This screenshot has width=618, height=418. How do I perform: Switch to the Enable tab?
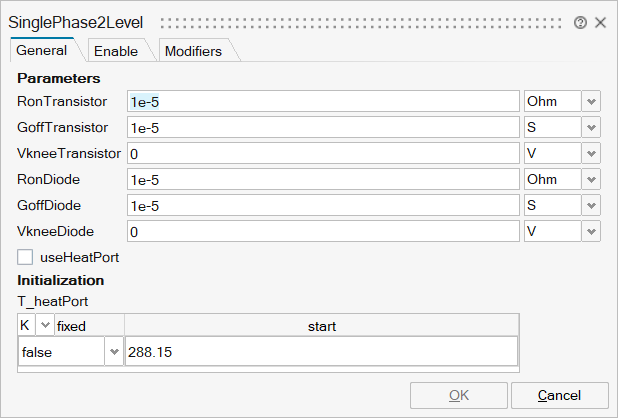pyautogui.click(x=116, y=51)
